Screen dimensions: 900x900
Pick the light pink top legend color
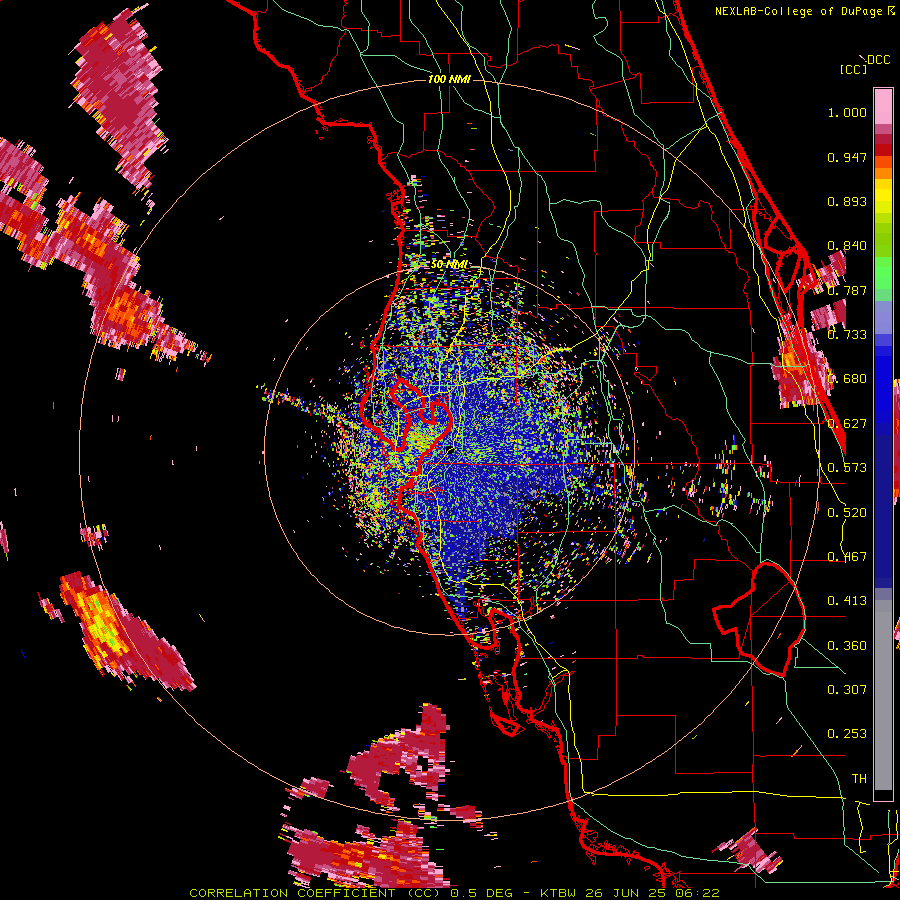pos(883,106)
